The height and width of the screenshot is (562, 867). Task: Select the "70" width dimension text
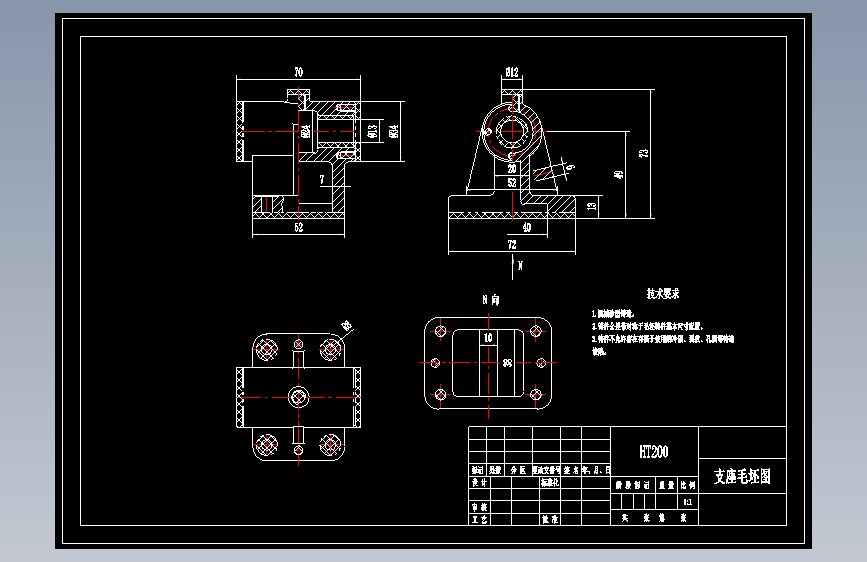(299, 72)
